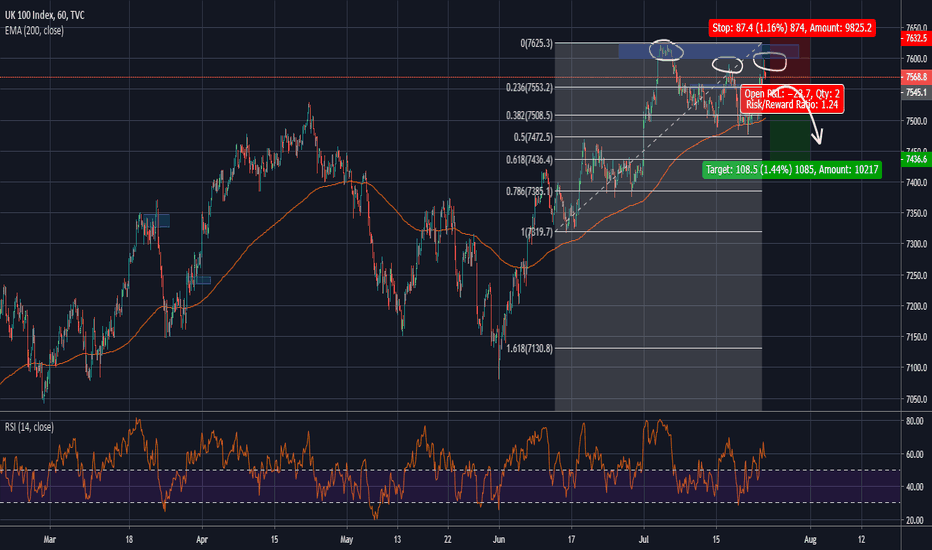This screenshot has height=550, width=932.
Task: Select the Open P&L Risk/Reward Ratio box
Action: [x=792, y=99]
